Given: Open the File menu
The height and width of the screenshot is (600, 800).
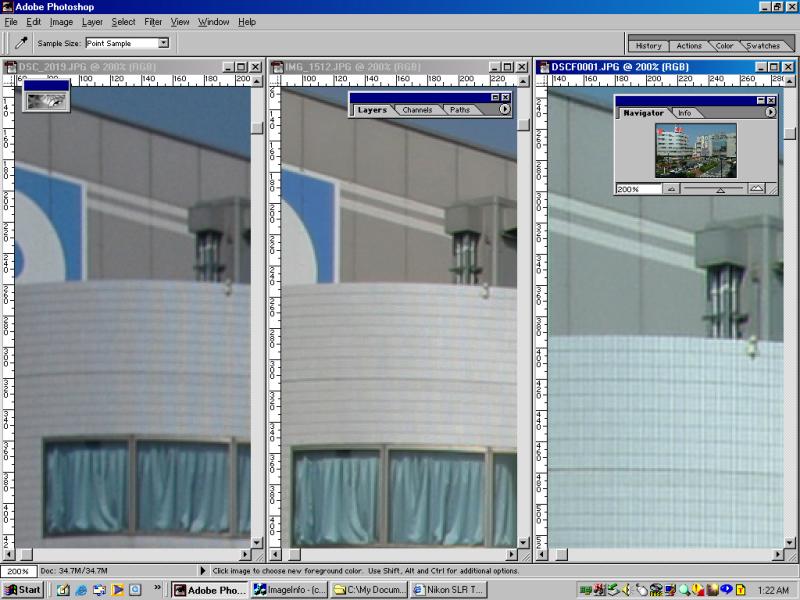Looking at the screenshot, I should click(x=11, y=22).
